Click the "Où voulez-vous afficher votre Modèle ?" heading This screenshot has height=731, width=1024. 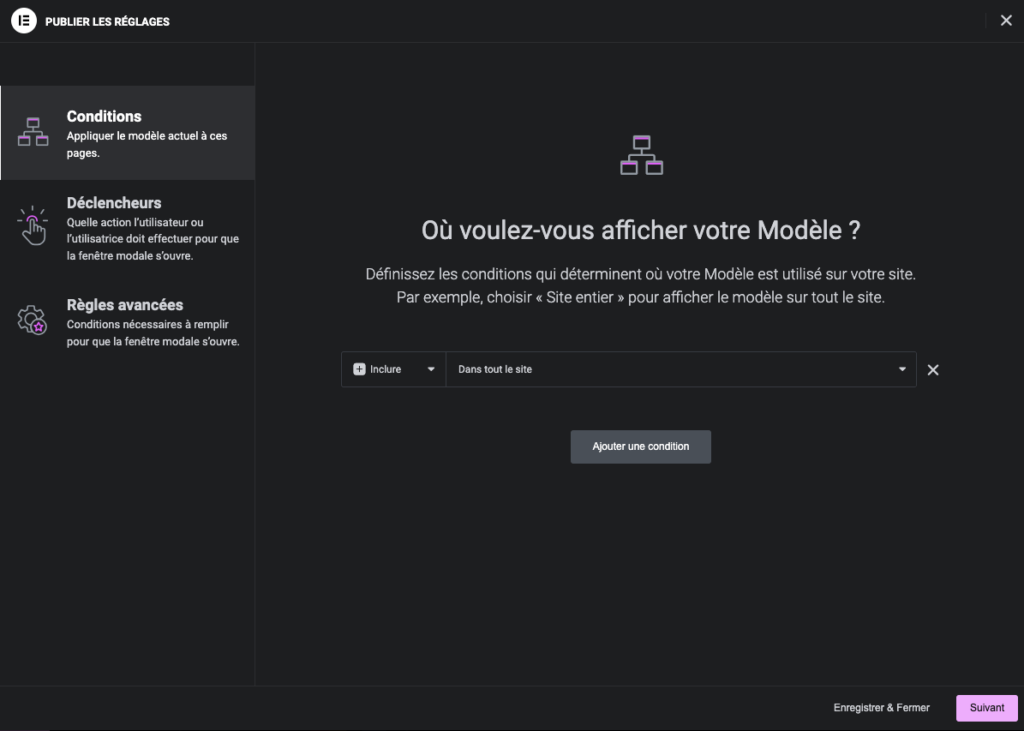[x=641, y=230]
